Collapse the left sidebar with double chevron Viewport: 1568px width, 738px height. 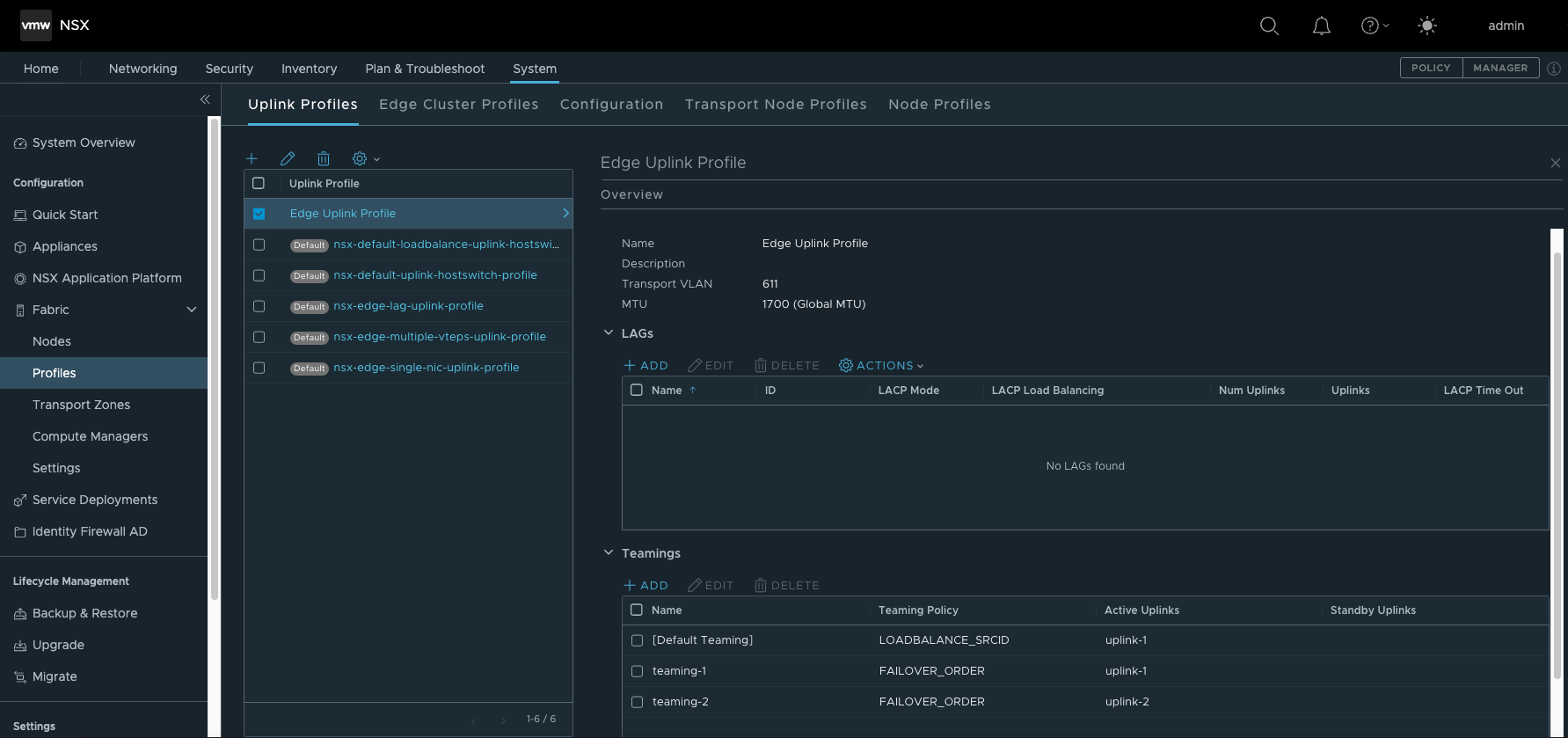click(x=205, y=99)
